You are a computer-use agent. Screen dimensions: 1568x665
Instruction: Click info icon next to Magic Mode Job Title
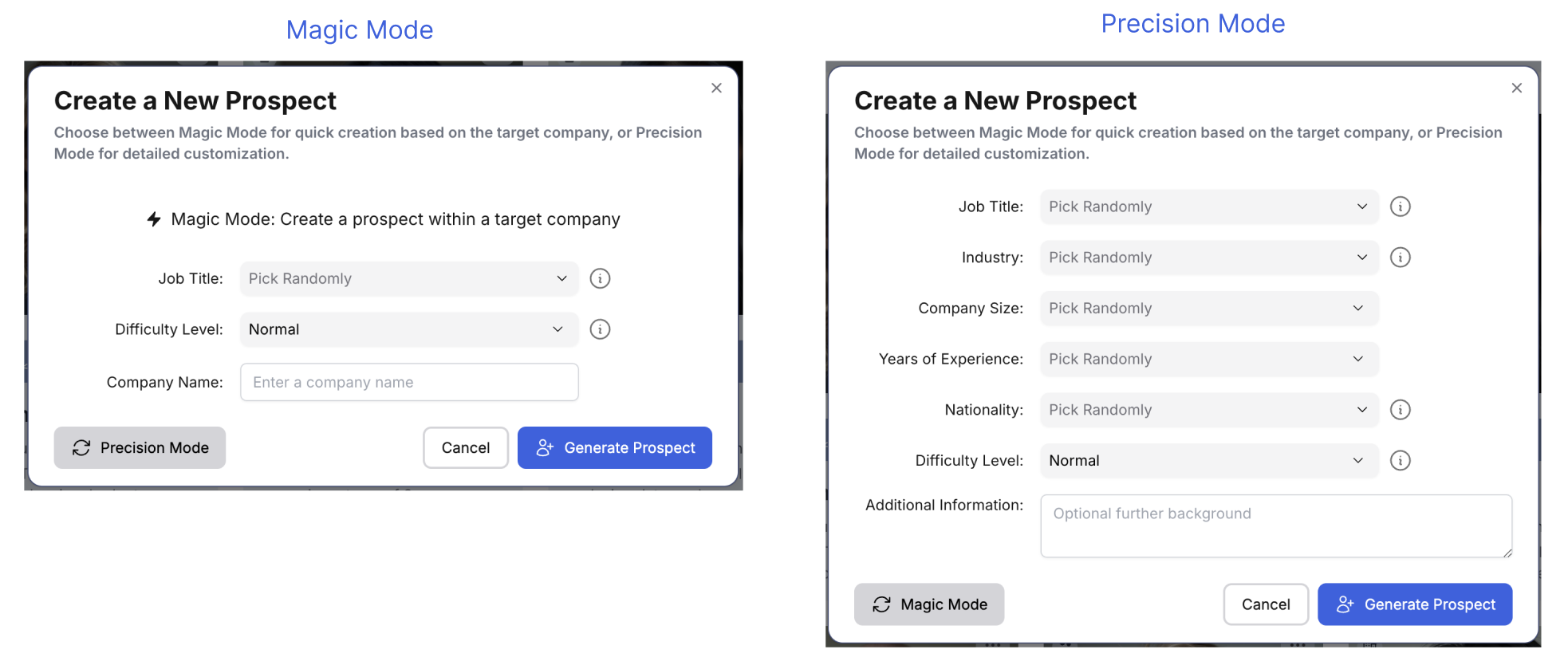coord(600,278)
